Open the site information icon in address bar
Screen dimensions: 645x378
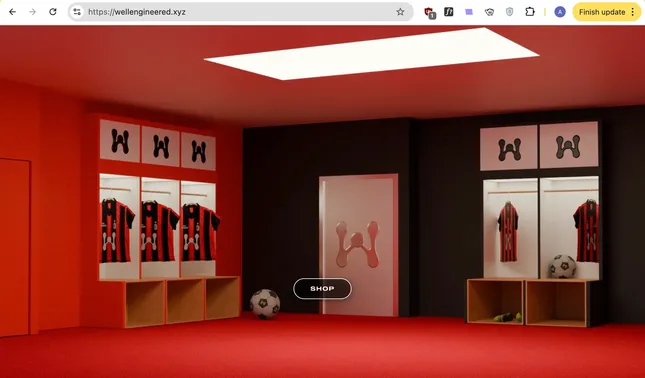(x=77, y=12)
